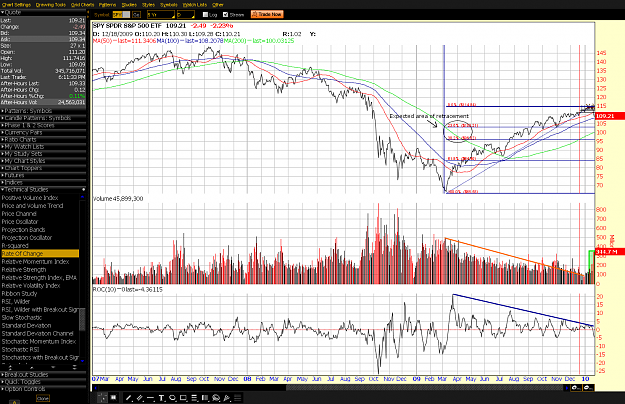Image resolution: width=625 pixels, height=404 pixels.
Task: Select the vertical time zones bars tool
Action: click(x=205, y=398)
